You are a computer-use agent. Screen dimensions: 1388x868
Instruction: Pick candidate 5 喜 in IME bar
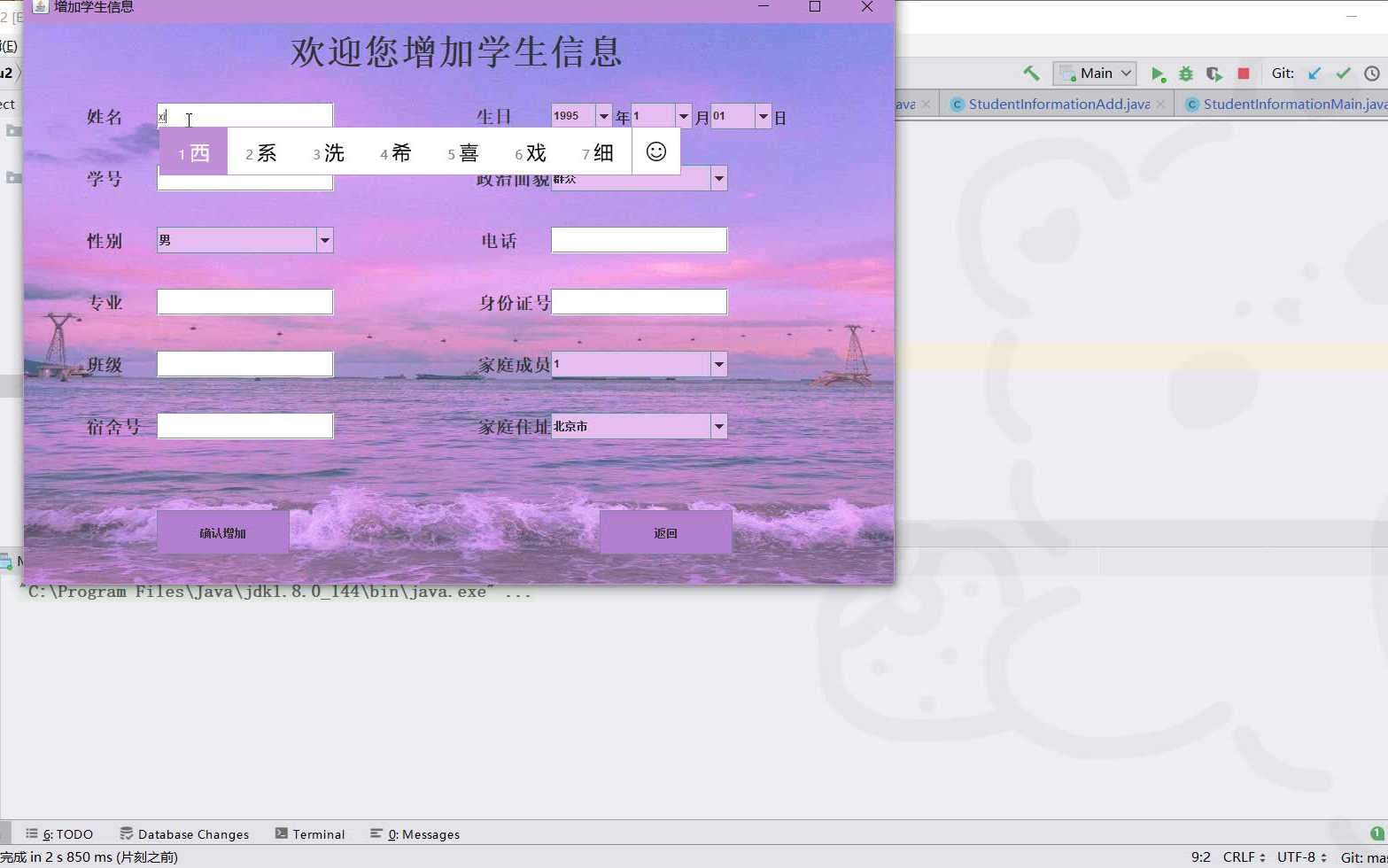[x=463, y=152]
